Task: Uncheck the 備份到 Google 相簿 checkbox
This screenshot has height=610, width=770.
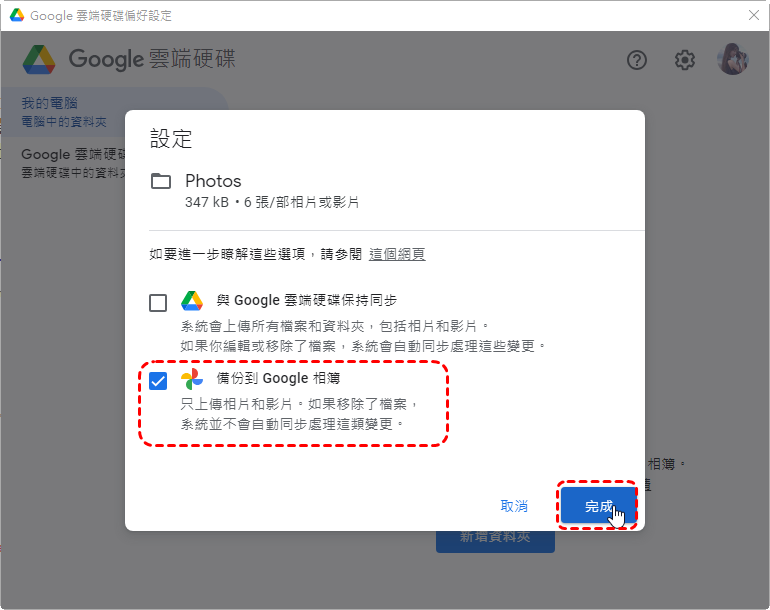Action: coord(158,381)
